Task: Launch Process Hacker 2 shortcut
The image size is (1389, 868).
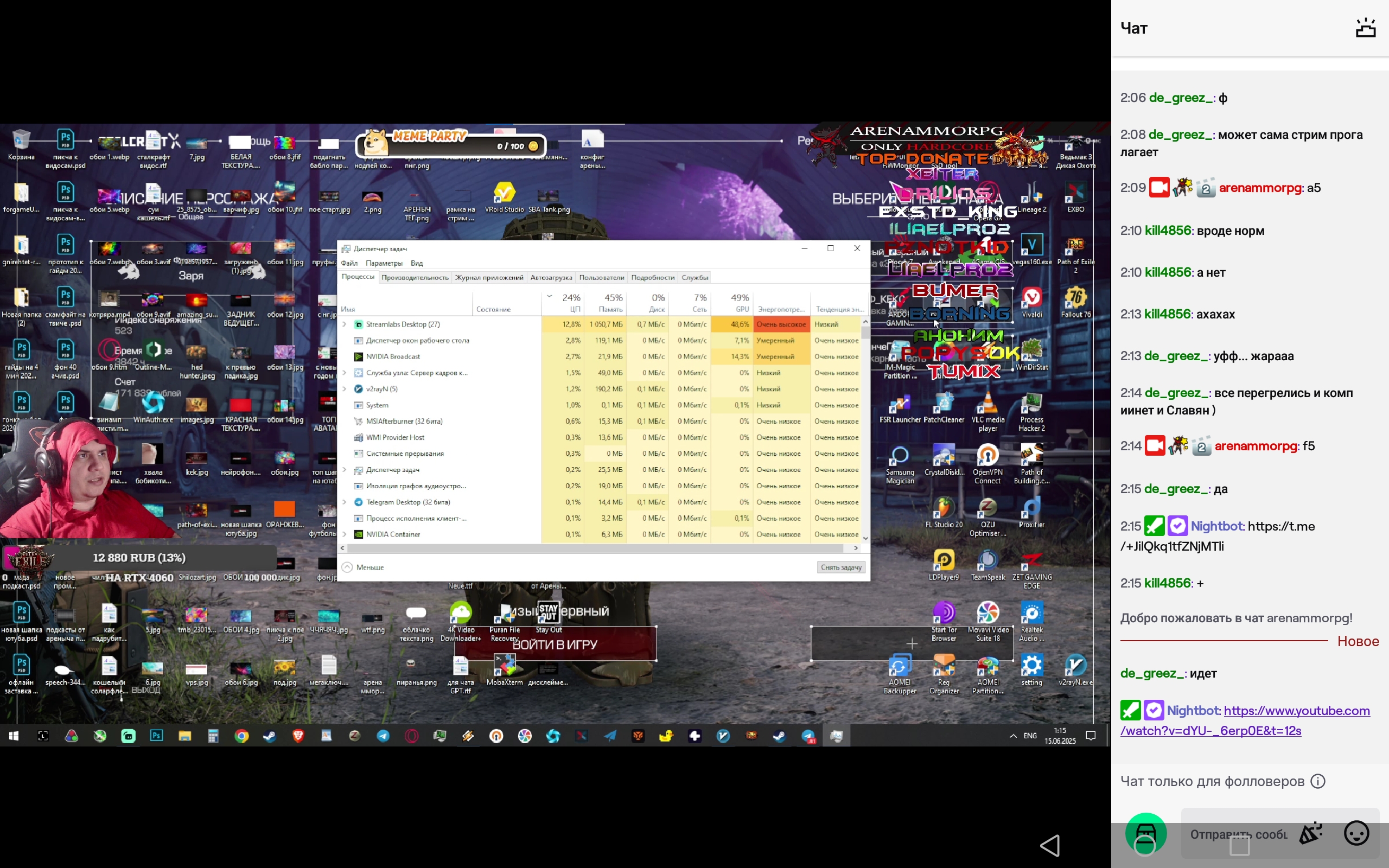Action: coord(1031,411)
